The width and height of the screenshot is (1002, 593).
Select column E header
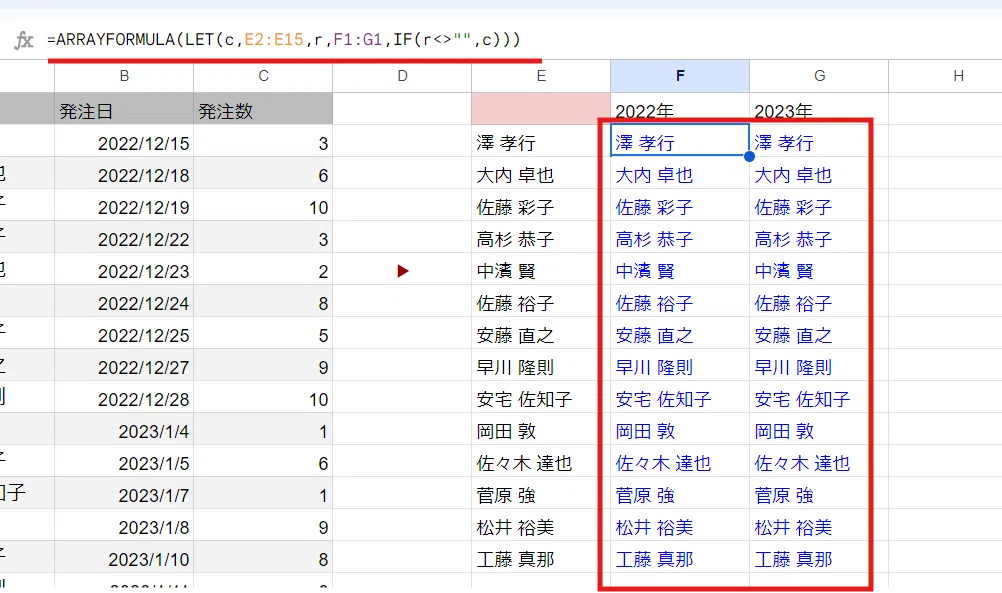[x=541, y=76]
